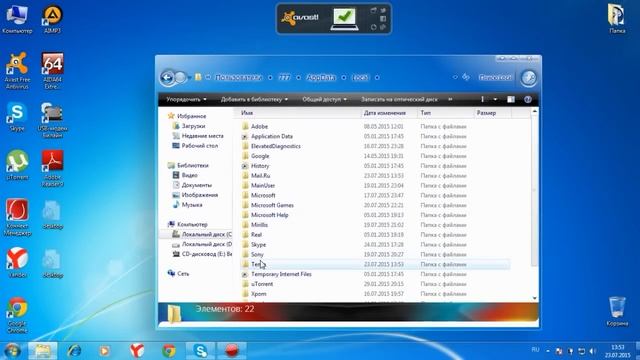This screenshot has height=360, width=640.
Task: Expand the toolbar overflow chevron
Action: pos(450,99)
